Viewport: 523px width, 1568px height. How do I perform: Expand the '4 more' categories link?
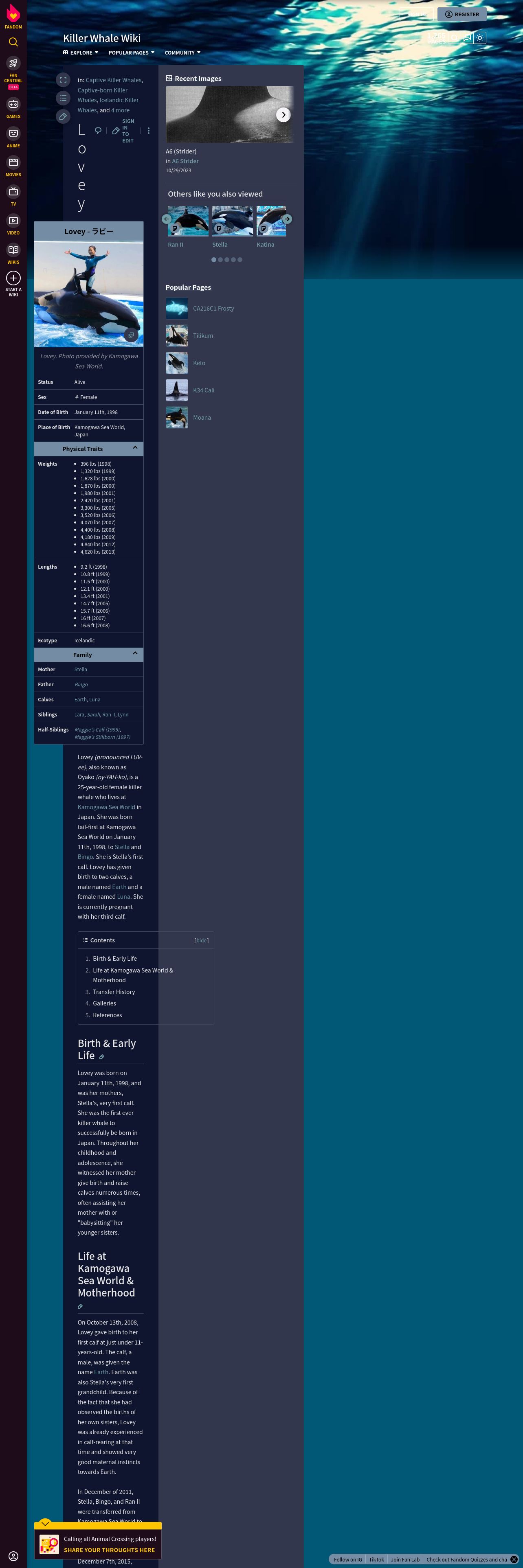tap(120, 110)
